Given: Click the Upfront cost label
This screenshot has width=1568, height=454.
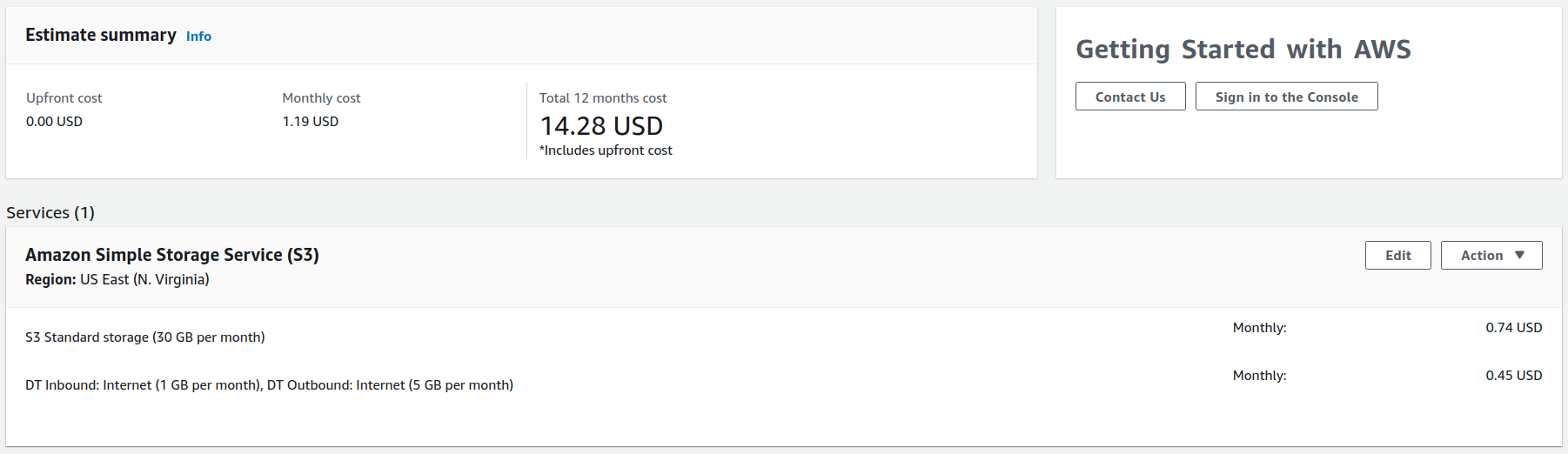Looking at the screenshot, I should (64, 98).
